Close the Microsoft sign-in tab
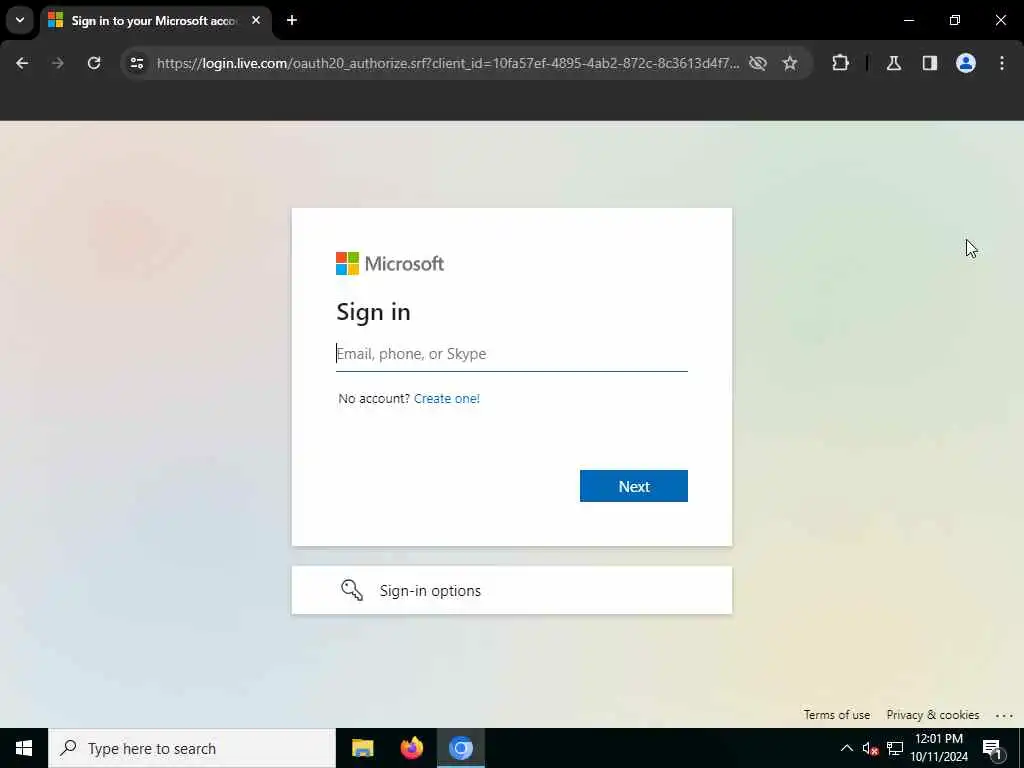1024x768 pixels. [x=256, y=20]
